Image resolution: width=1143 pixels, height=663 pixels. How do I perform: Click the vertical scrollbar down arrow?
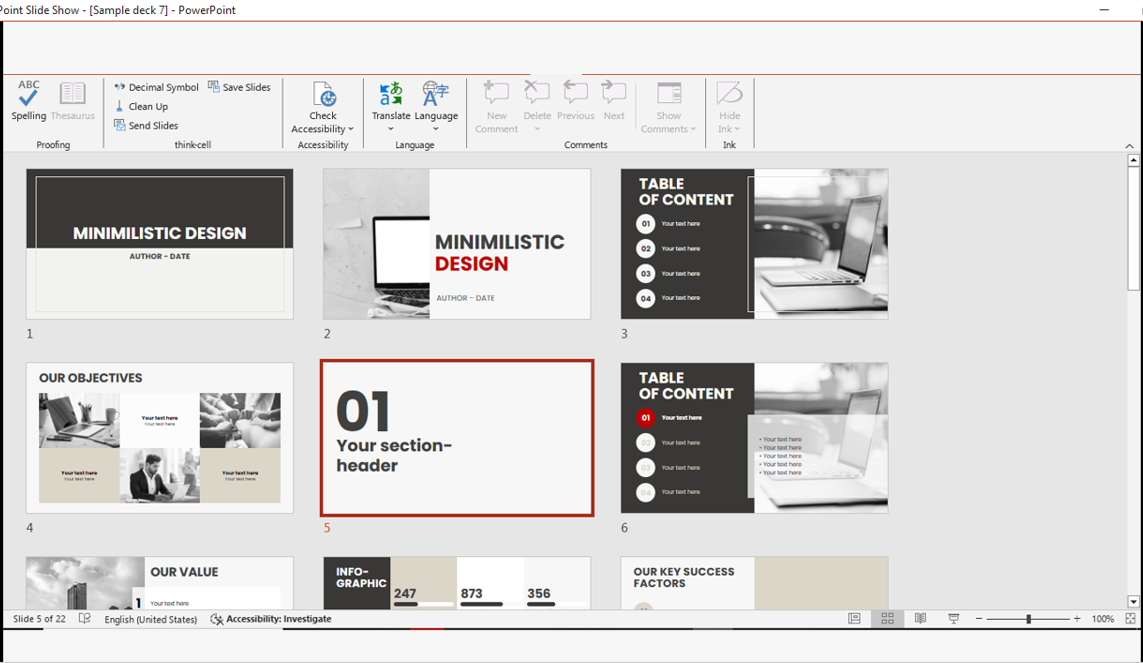(x=1133, y=602)
